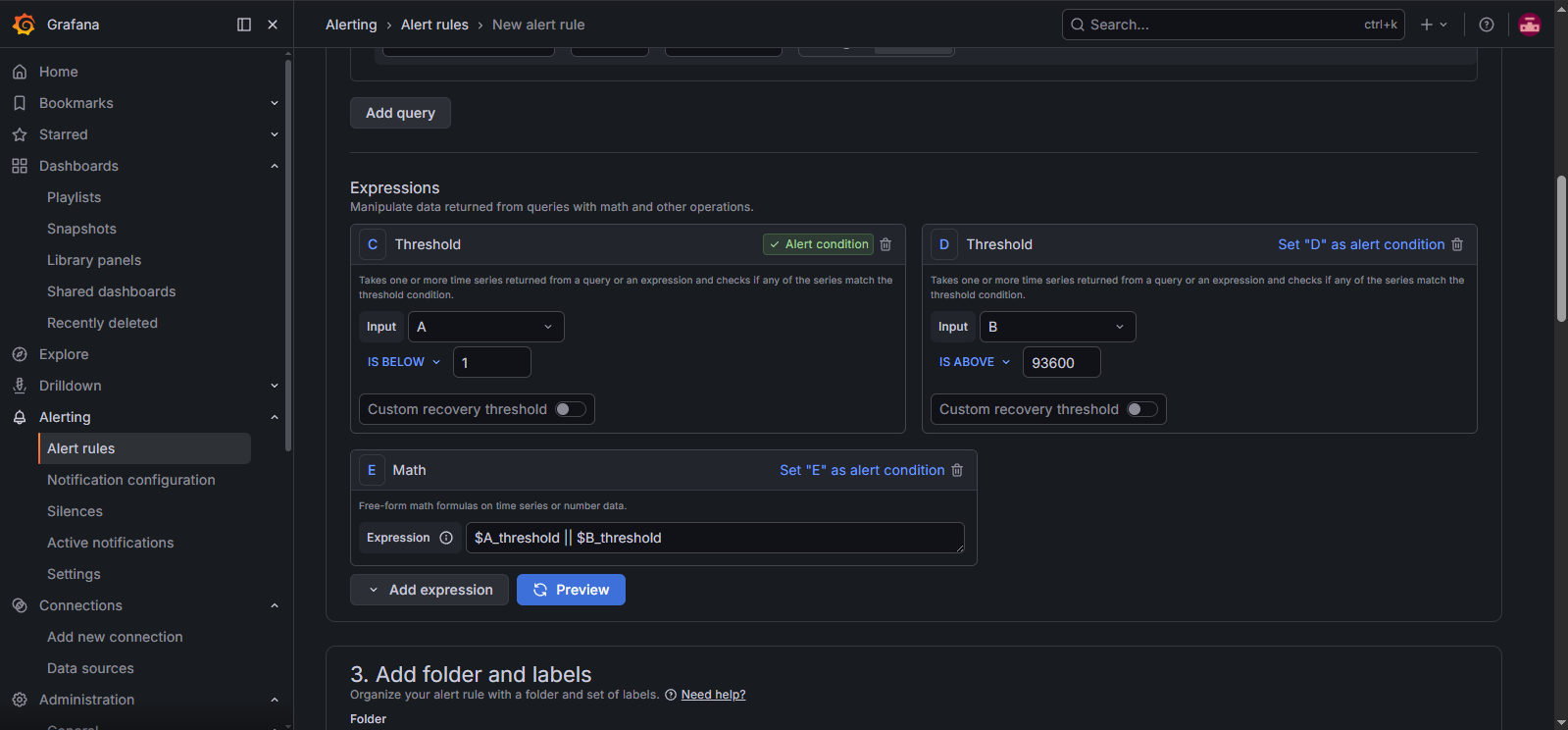Open the IS BELOW condition dropdown

(x=404, y=362)
